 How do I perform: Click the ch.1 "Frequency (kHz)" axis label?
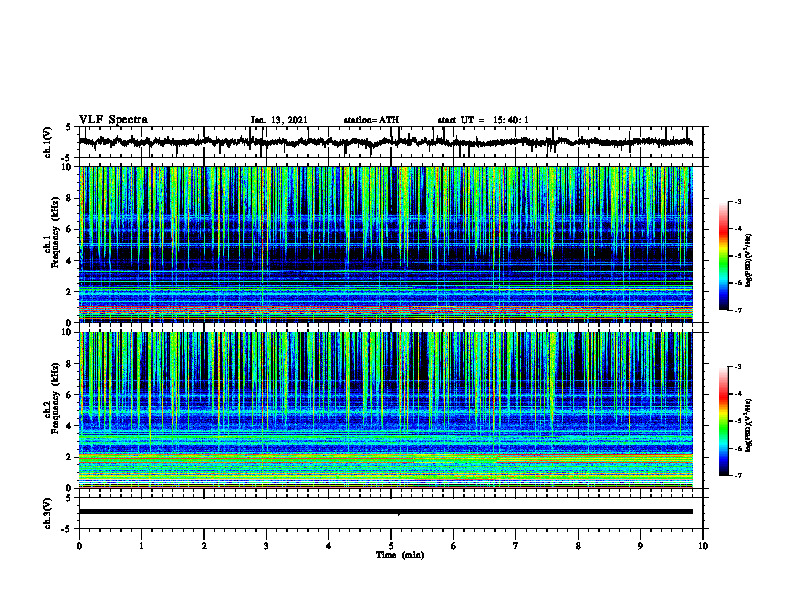56,232
